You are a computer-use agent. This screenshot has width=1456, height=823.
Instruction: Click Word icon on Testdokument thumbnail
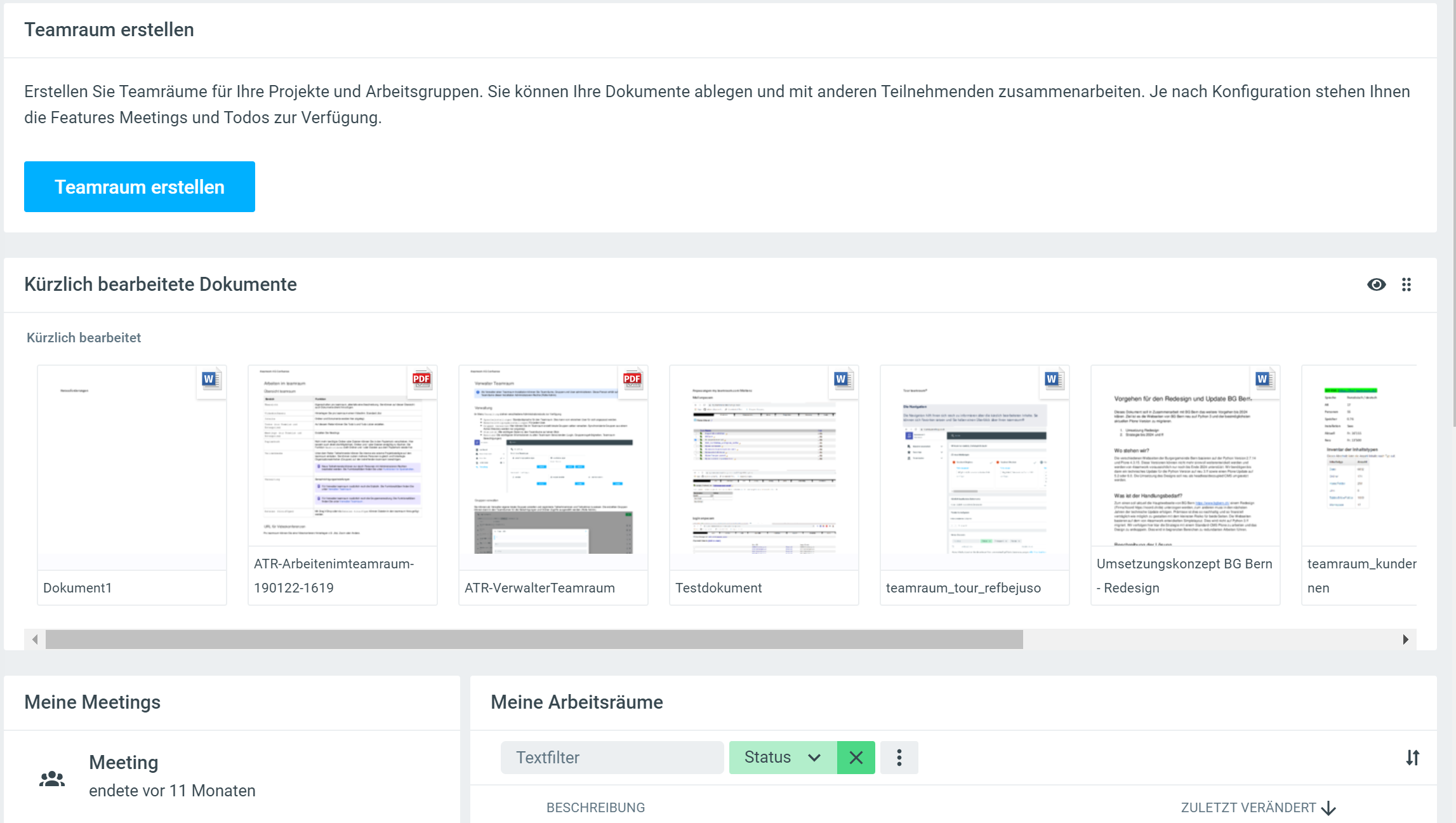pos(842,380)
